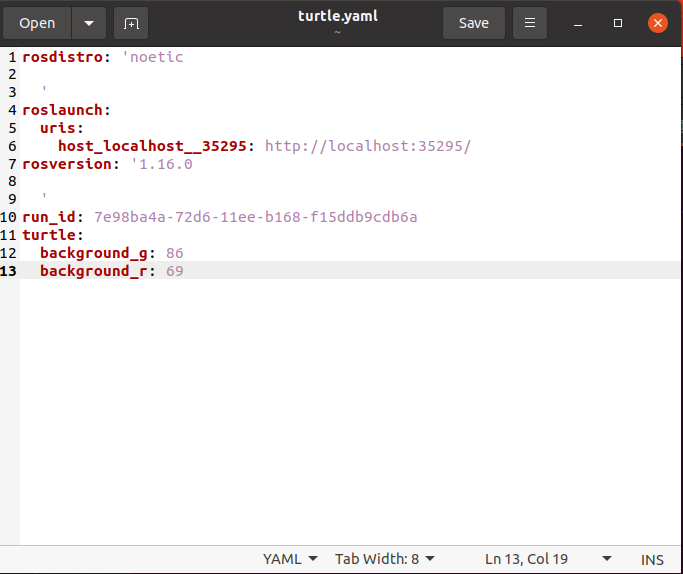Click the background_r key on line 13
This screenshot has height=574, width=683.
[x=94, y=271]
